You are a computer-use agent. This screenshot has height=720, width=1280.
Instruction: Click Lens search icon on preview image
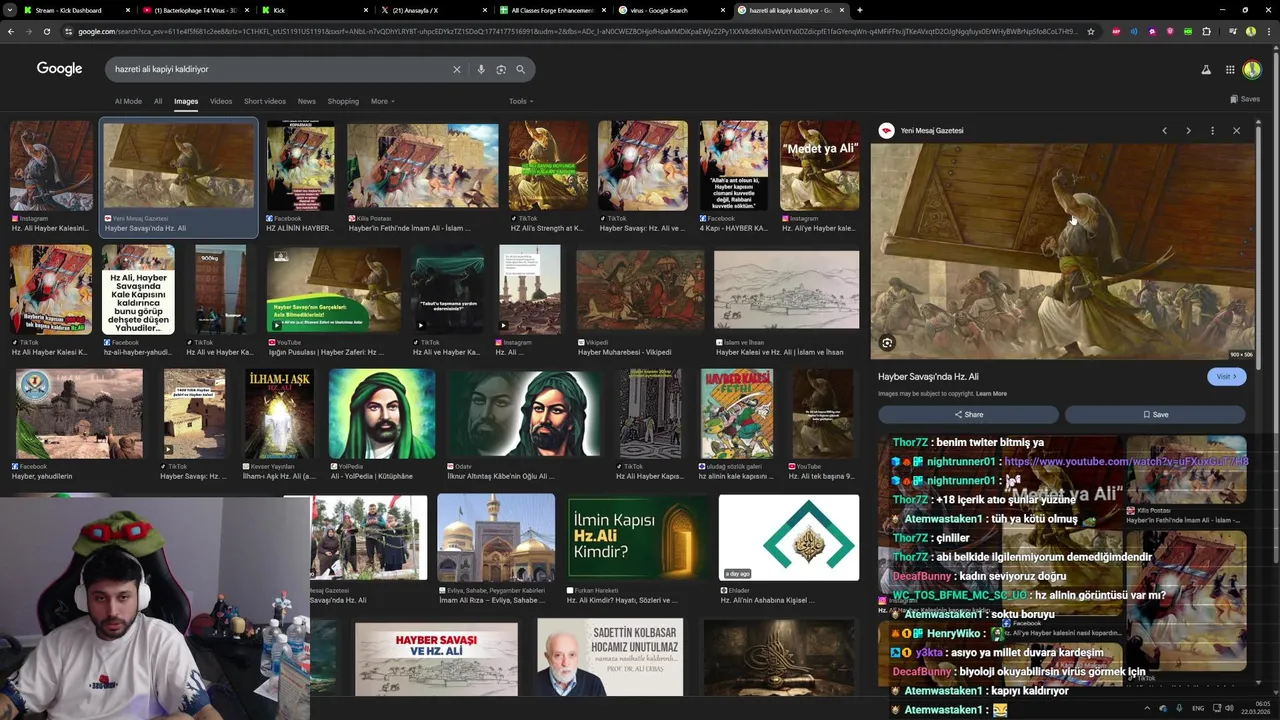point(887,343)
